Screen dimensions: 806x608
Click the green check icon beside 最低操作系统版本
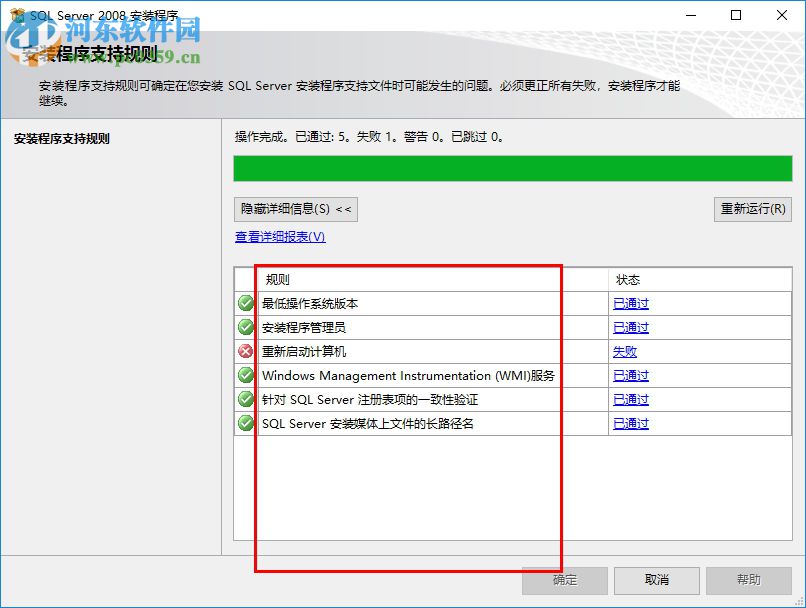coord(245,303)
